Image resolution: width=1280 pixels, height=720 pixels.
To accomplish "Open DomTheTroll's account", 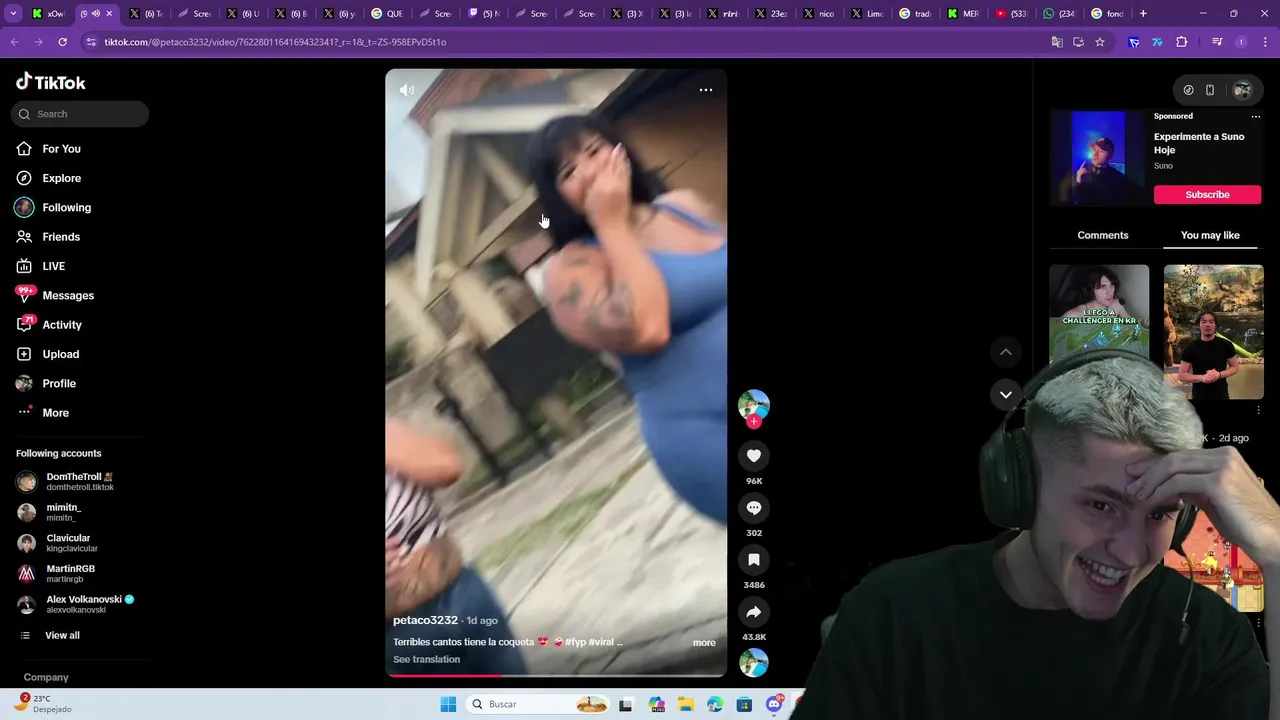I will pyautogui.click(x=80, y=482).
